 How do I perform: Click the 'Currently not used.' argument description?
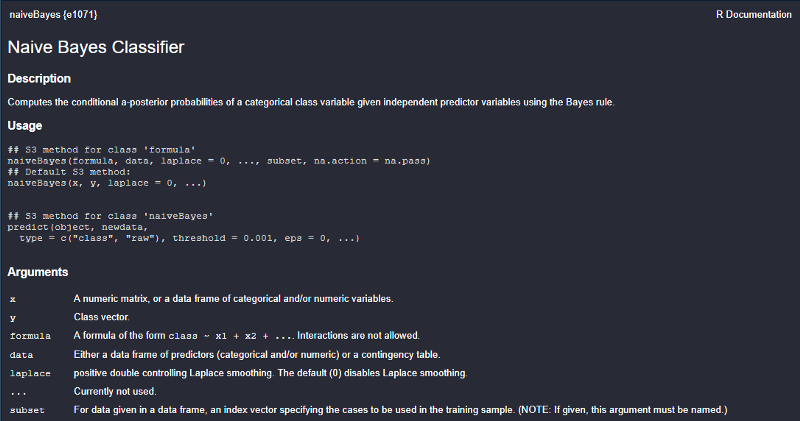[115, 391]
